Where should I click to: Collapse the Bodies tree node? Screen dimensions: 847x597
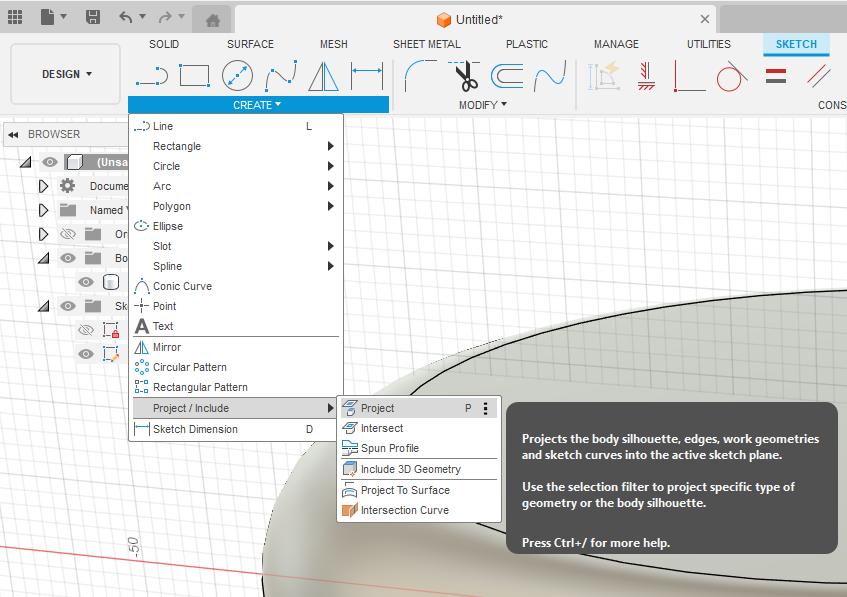44,258
